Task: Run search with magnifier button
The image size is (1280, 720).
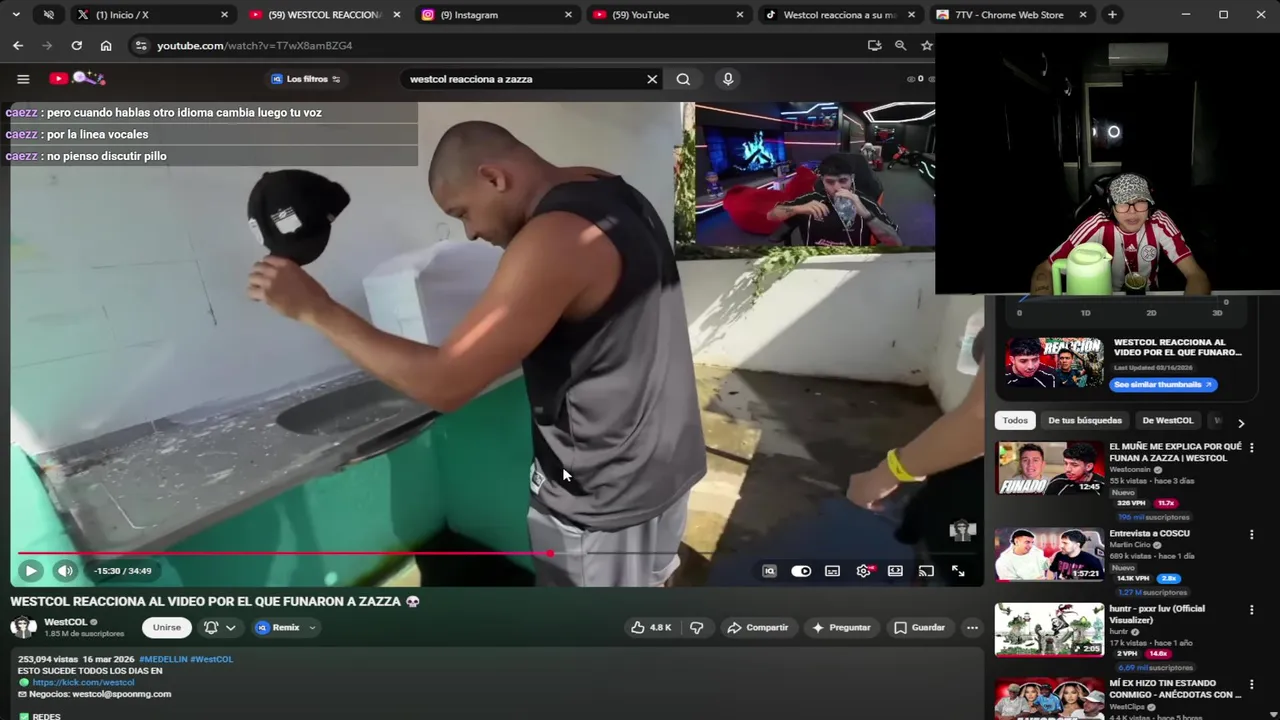Action: [683, 79]
